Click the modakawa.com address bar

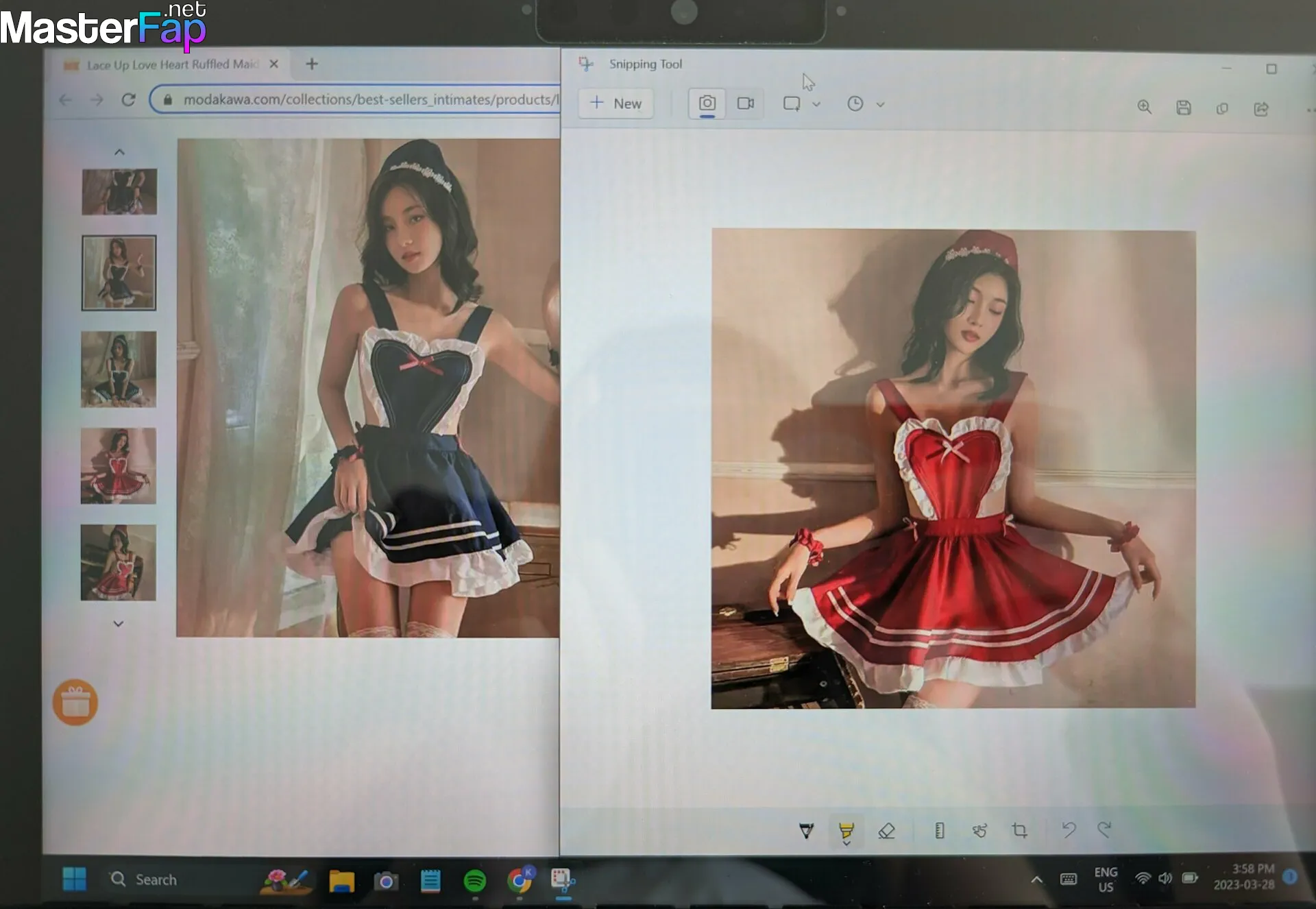tap(354, 100)
